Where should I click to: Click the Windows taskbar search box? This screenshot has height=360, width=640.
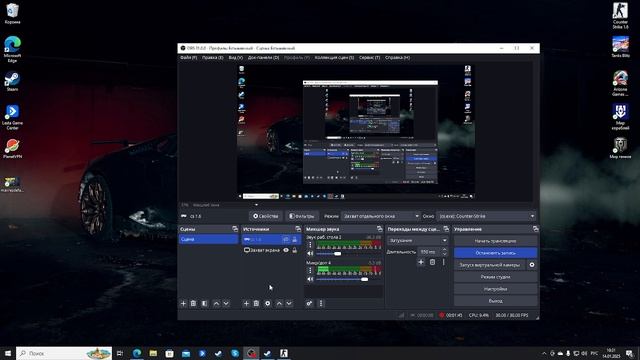tap(64, 353)
